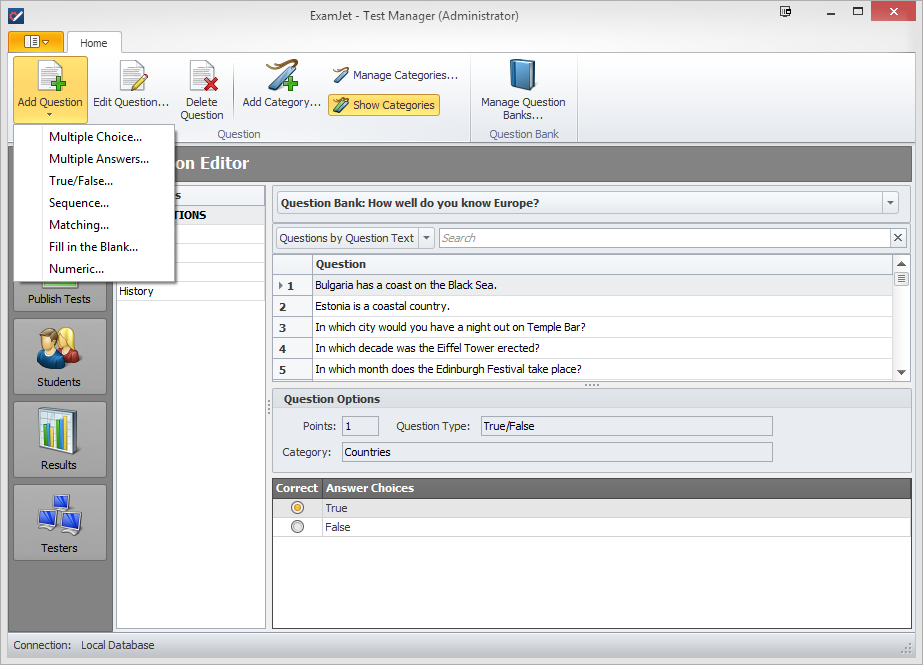The image size is (923, 665).
Task: Choose True/False from the menu
Action: (x=83, y=180)
